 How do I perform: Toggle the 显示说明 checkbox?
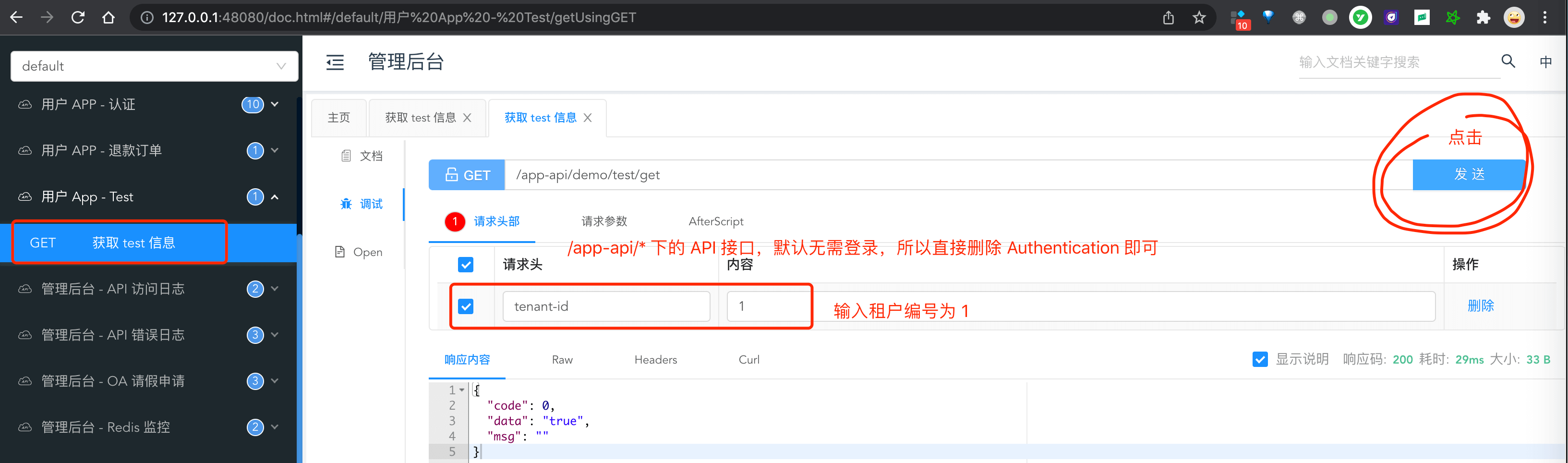[1259, 359]
